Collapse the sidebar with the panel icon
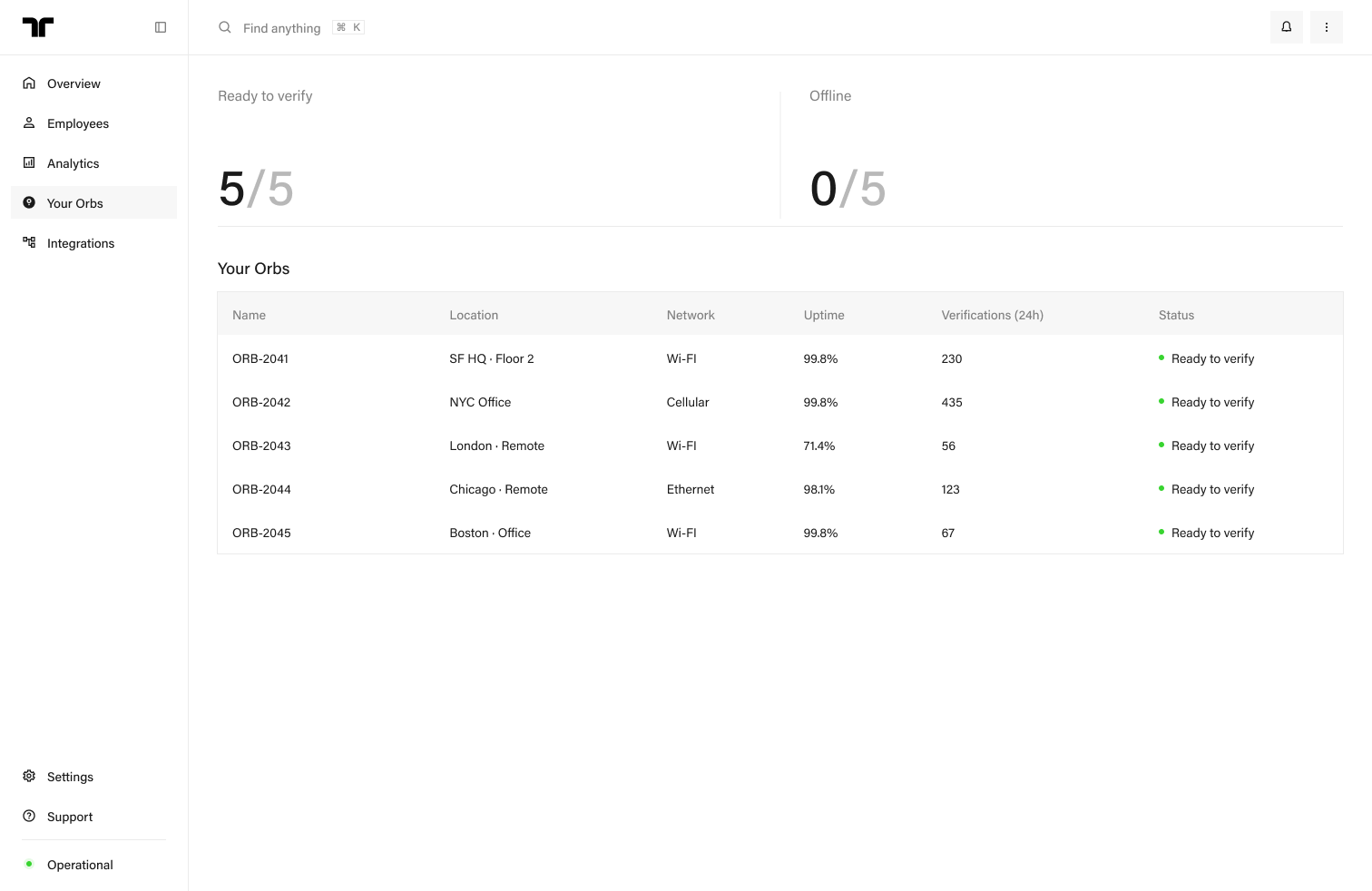This screenshot has height=891, width=1372. tap(161, 27)
